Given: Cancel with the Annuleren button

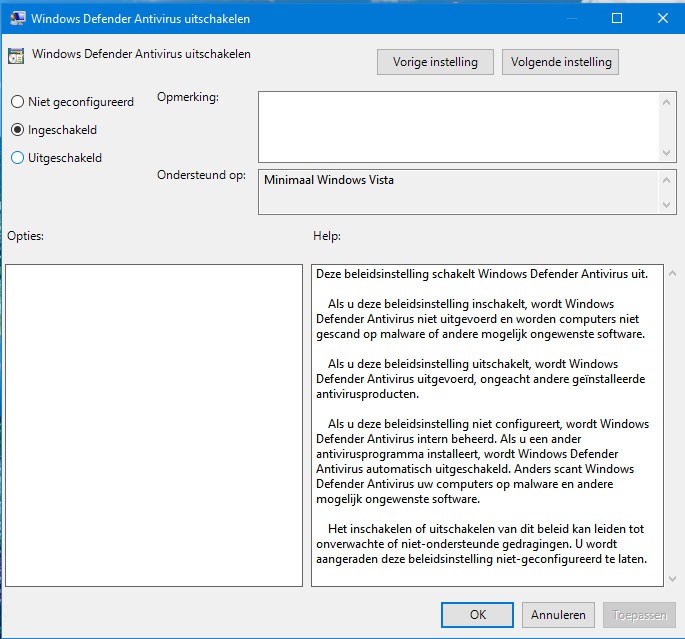Looking at the screenshot, I should [558, 615].
